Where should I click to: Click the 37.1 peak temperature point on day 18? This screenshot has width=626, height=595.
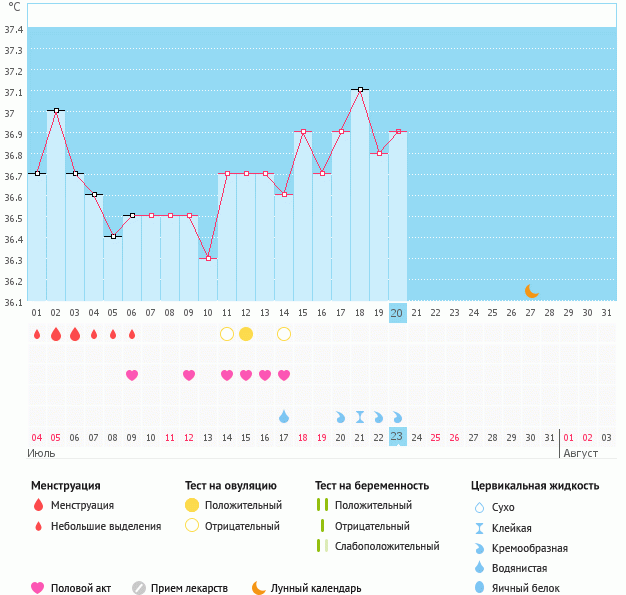coord(360,90)
